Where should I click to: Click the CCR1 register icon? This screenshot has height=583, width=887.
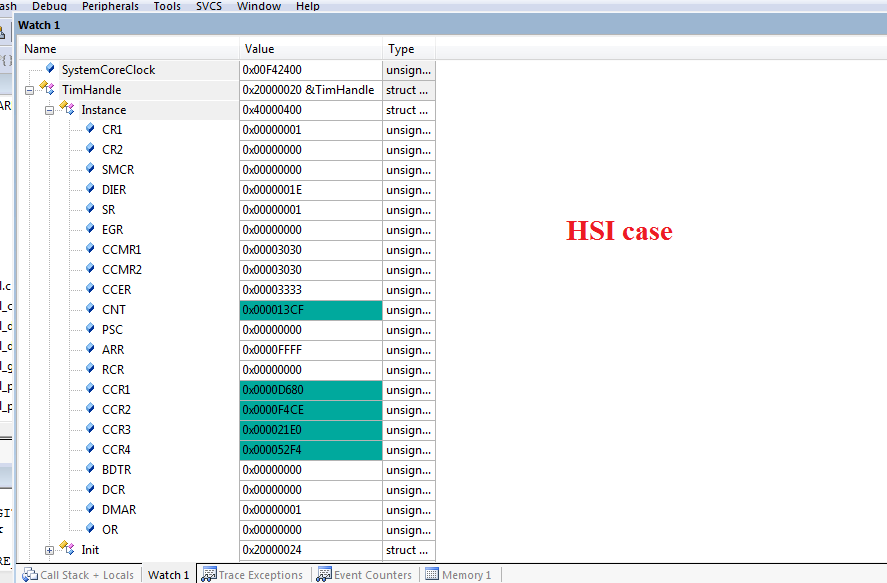click(91, 388)
